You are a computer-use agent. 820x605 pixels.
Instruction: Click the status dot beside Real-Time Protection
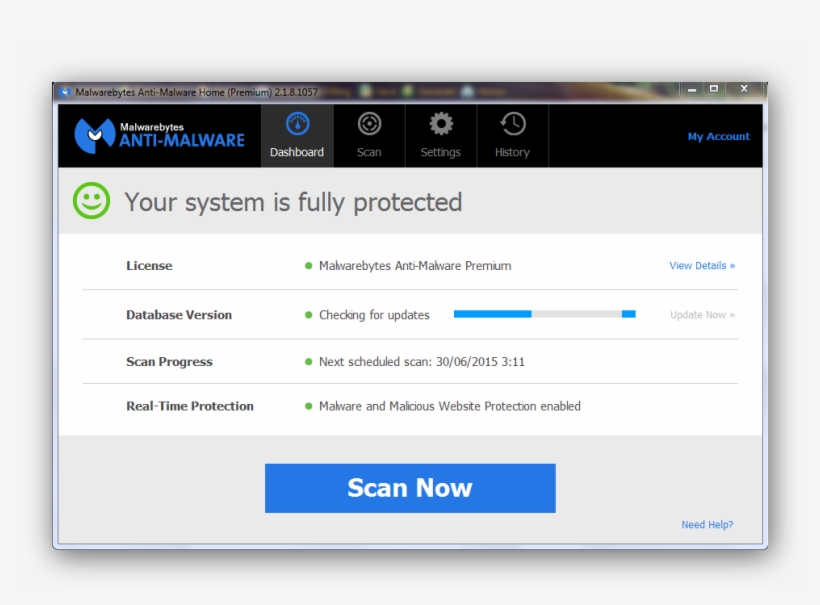pyautogui.click(x=310, y=407)
